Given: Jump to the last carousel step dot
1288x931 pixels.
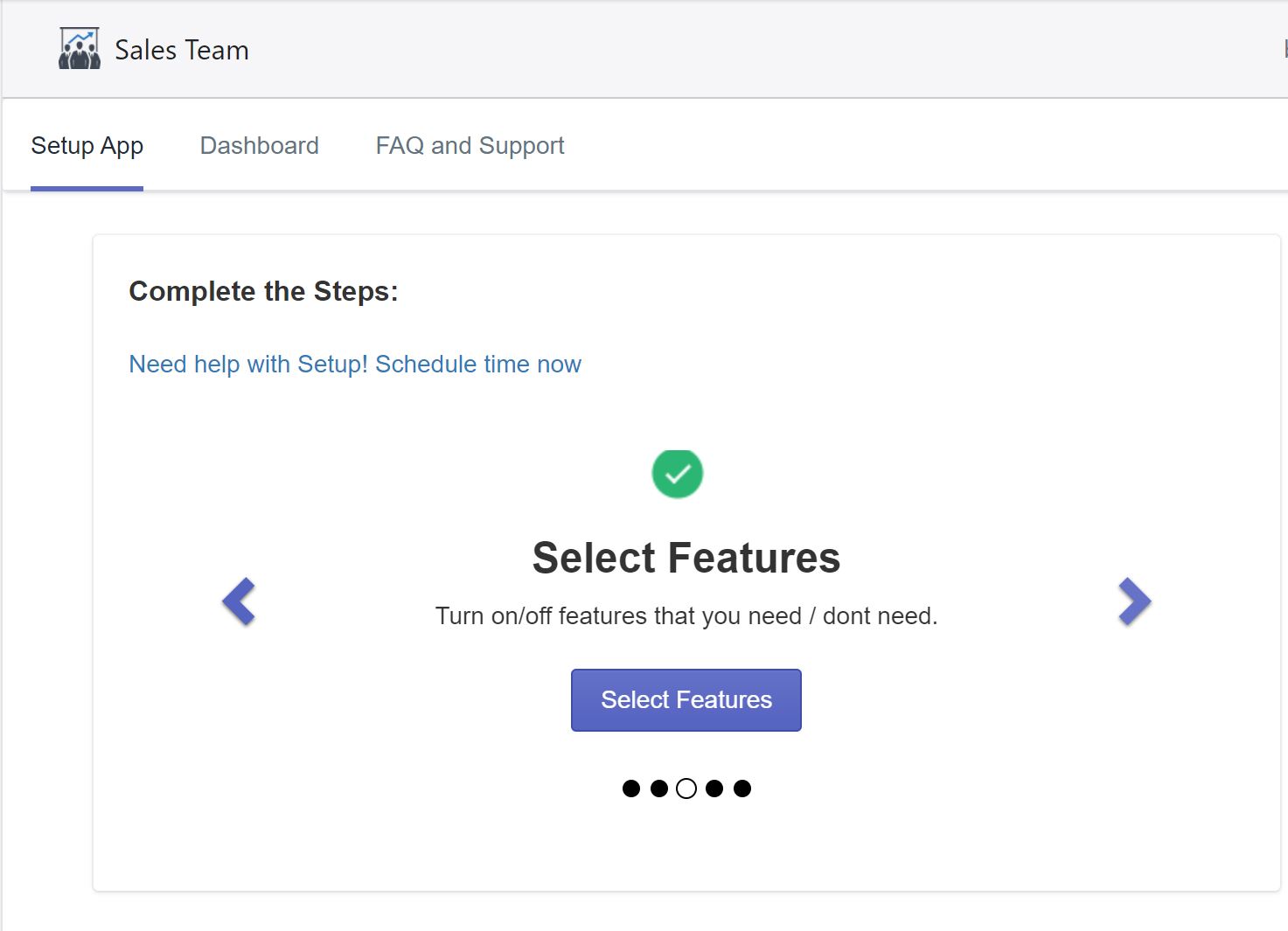Looking at the screenshot, I should click(742, 789).
